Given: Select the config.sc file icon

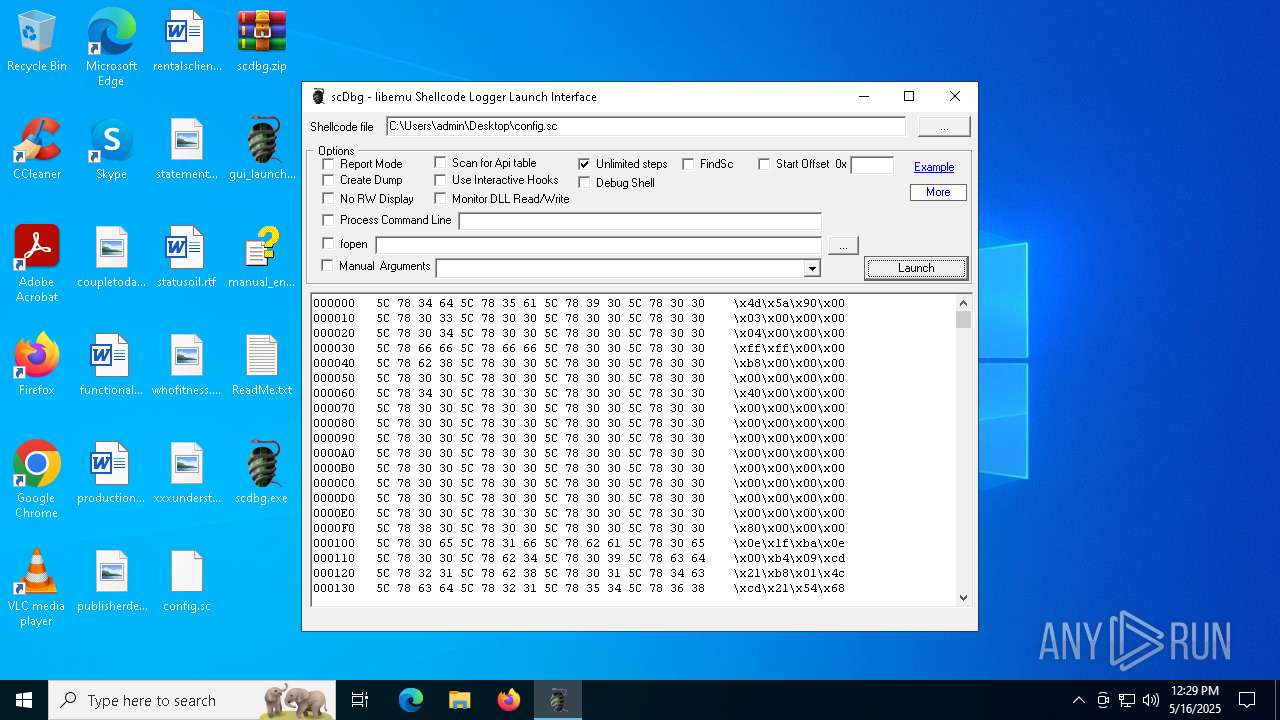Looking at the screenshot, I should tap(187, 581).
